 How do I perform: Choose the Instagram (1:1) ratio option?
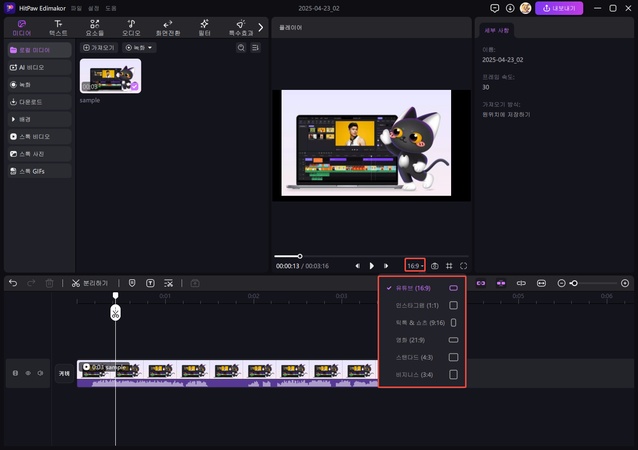[x=422, y=306]
